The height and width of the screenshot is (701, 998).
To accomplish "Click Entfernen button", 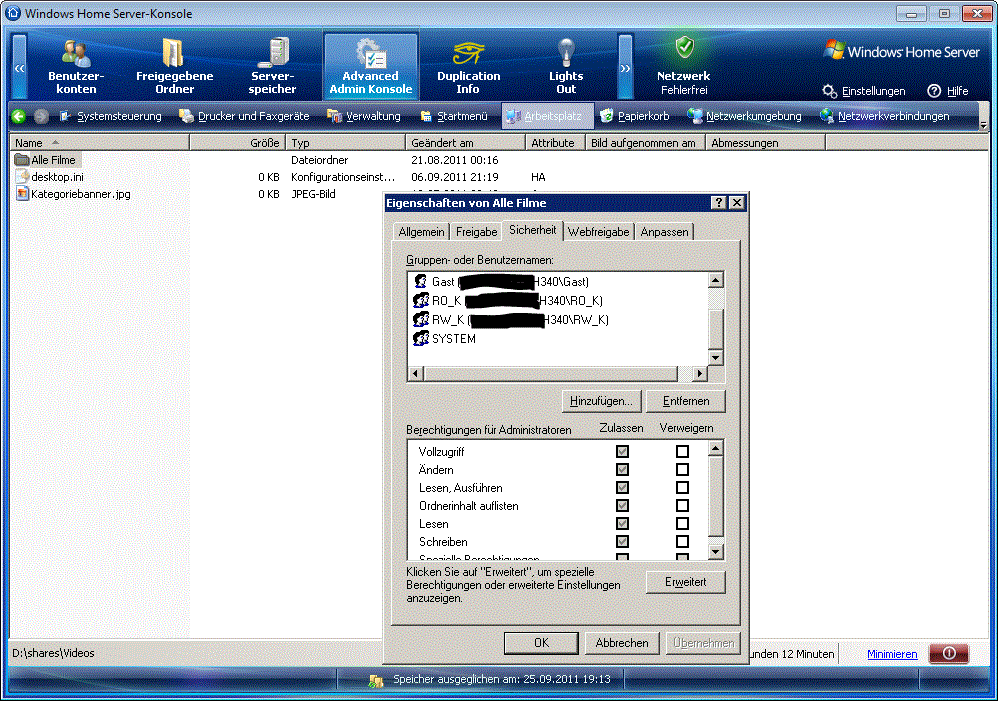I will pos(685,401).
